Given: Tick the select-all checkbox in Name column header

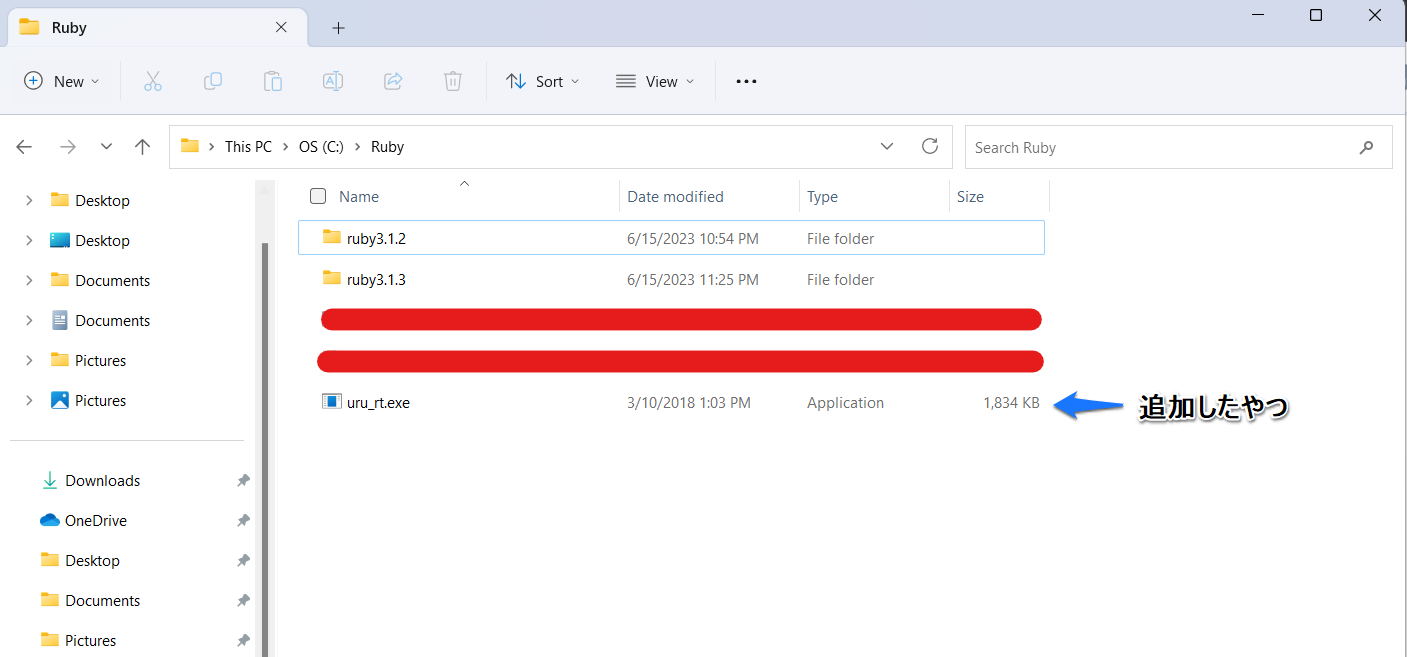Looking at the screenshot, I should pyautogui.click(x=318, y=196).
